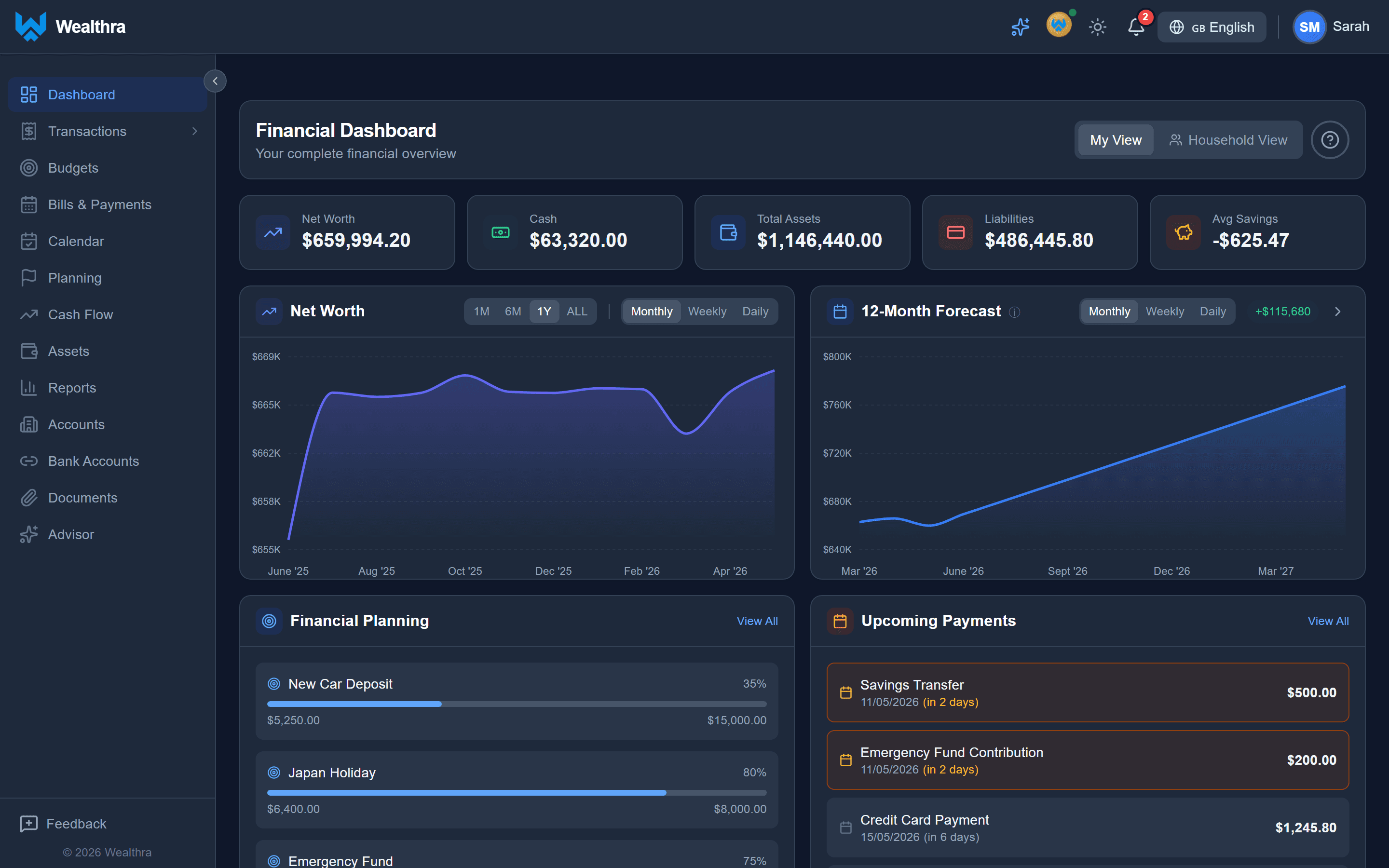Click the Assets wallet icon
This screenshot has width=1389, height=868.
tap(29, 352)
